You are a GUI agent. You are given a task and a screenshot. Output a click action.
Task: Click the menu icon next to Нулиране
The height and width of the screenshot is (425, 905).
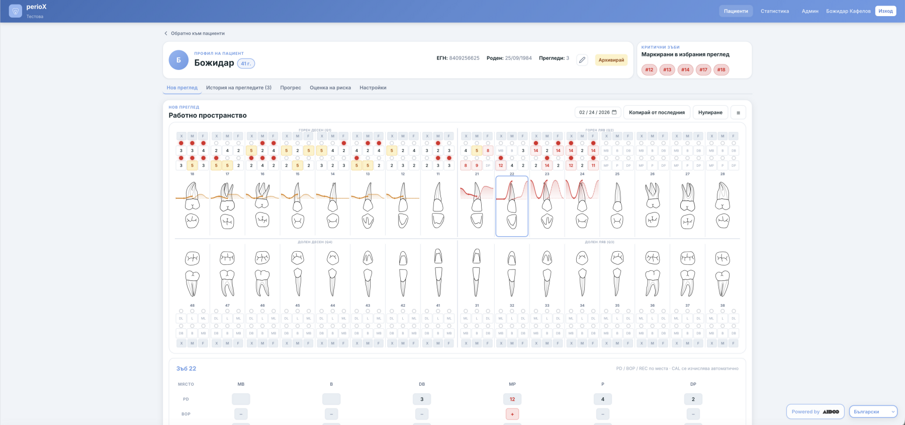click(738, 112)
